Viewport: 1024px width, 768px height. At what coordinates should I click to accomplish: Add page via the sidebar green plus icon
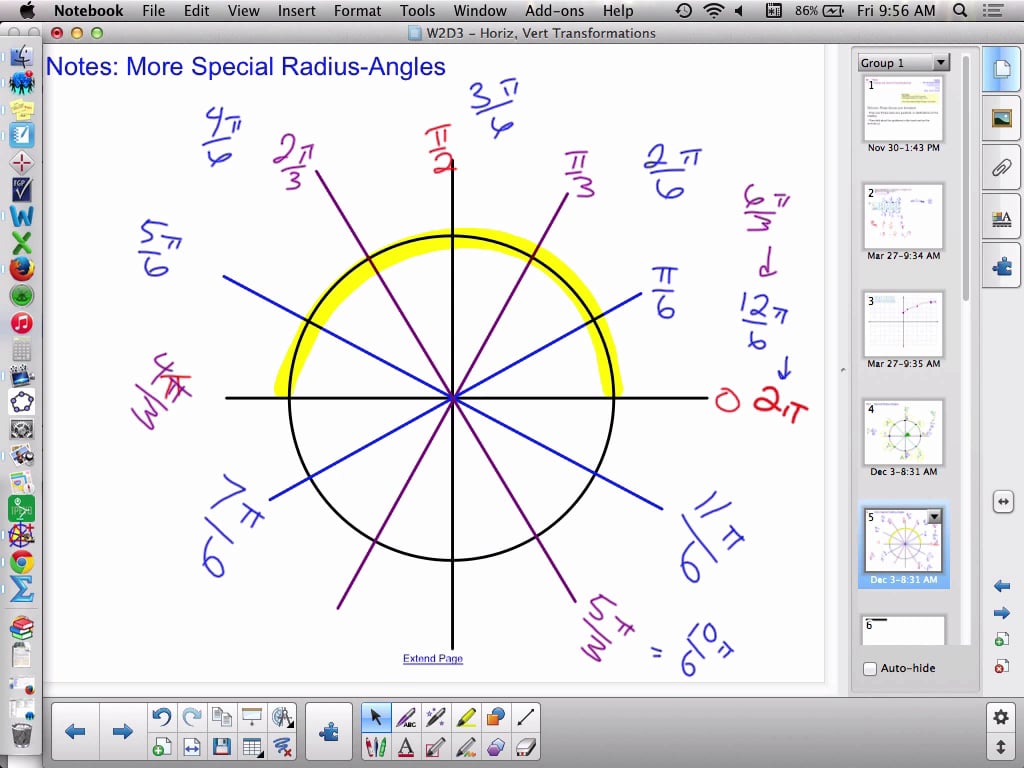1001,639
